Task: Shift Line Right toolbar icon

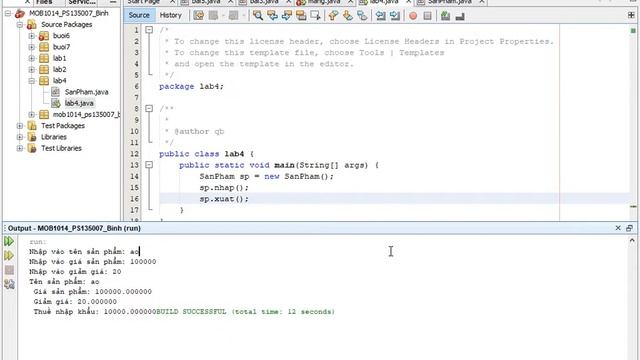Action: 395,16
